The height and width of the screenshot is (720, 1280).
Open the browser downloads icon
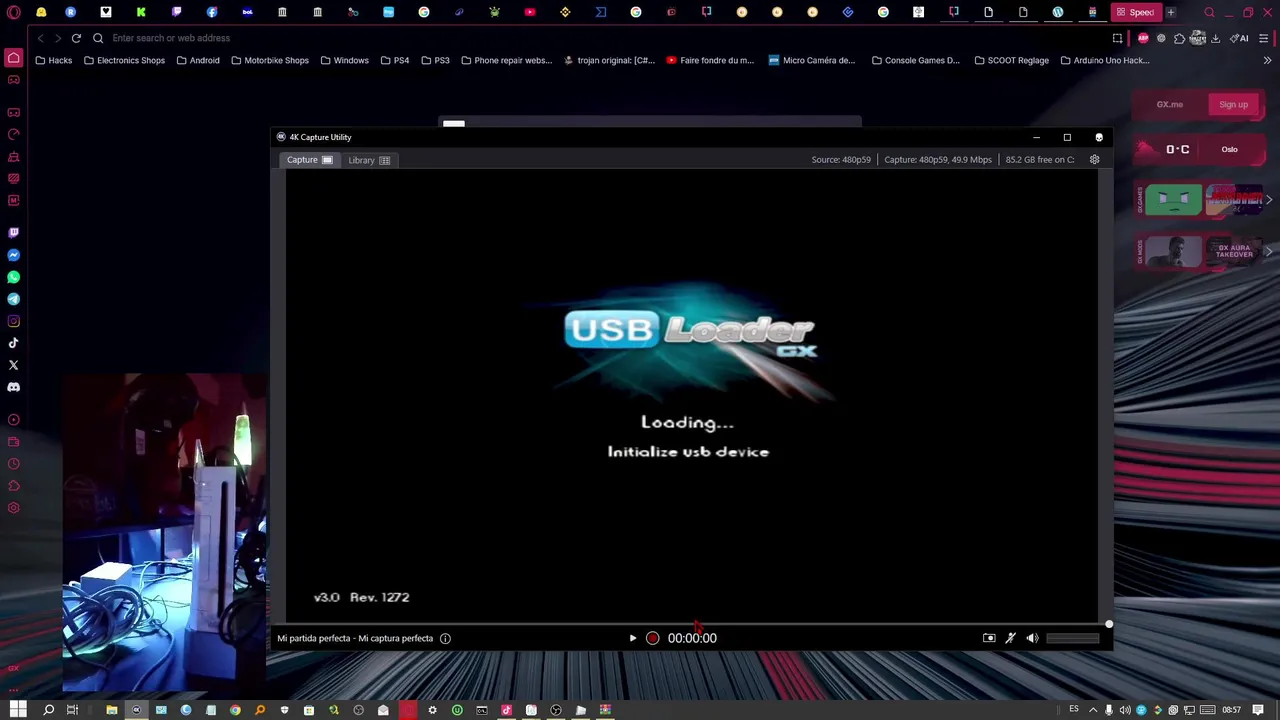[x=1215, y=38]
